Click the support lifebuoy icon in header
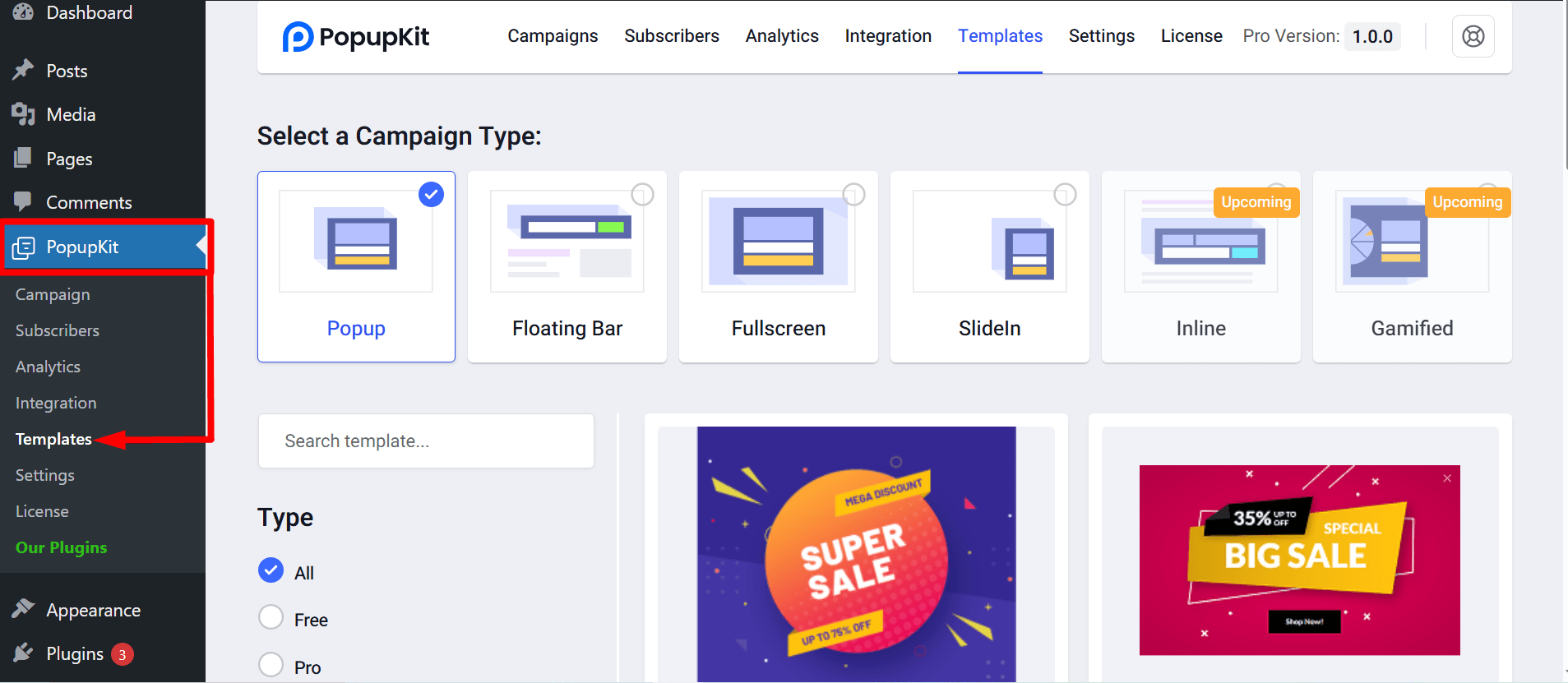 point(1473,36)
